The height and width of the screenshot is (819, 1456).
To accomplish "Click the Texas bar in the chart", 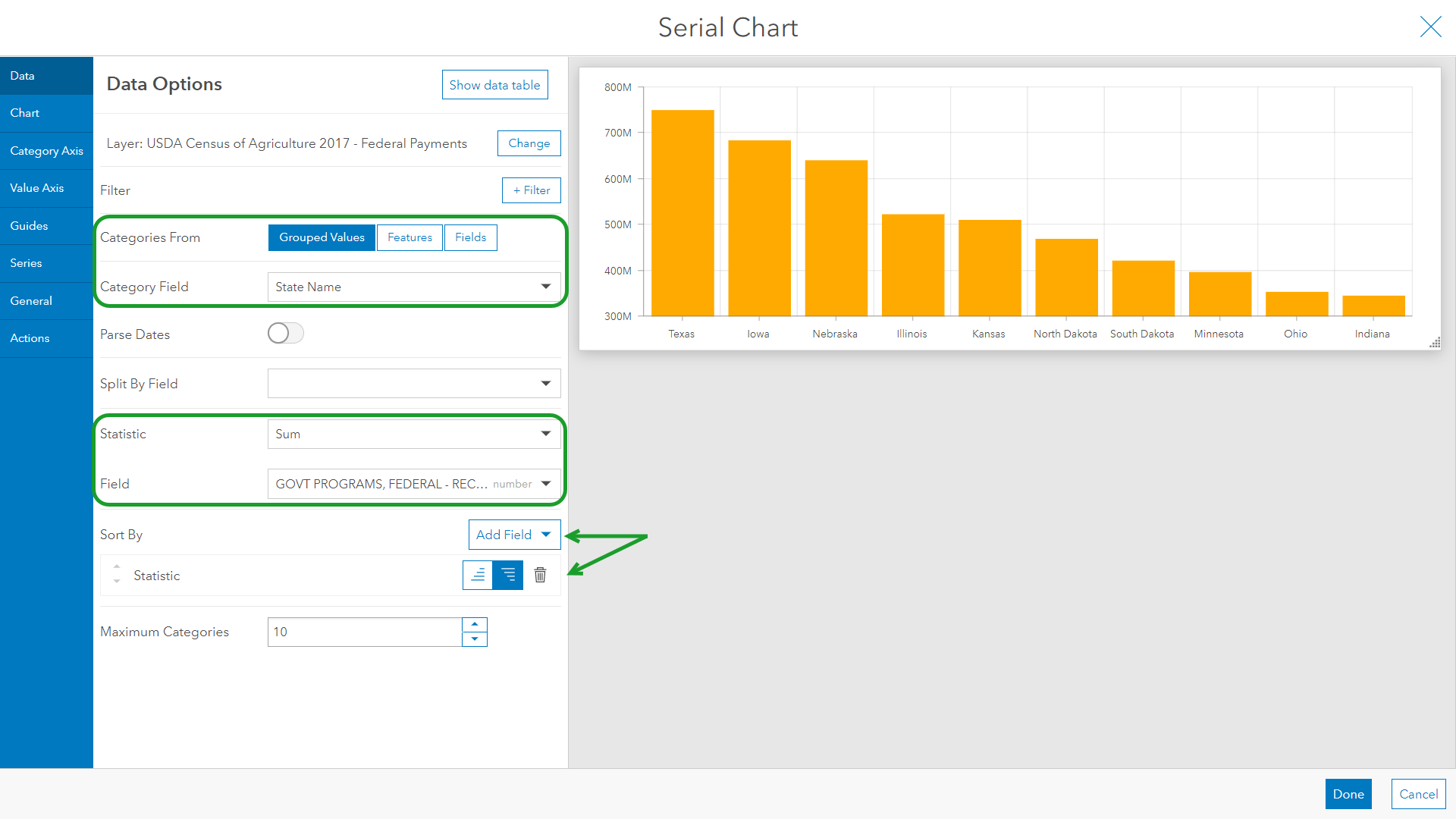I will 682,212.
